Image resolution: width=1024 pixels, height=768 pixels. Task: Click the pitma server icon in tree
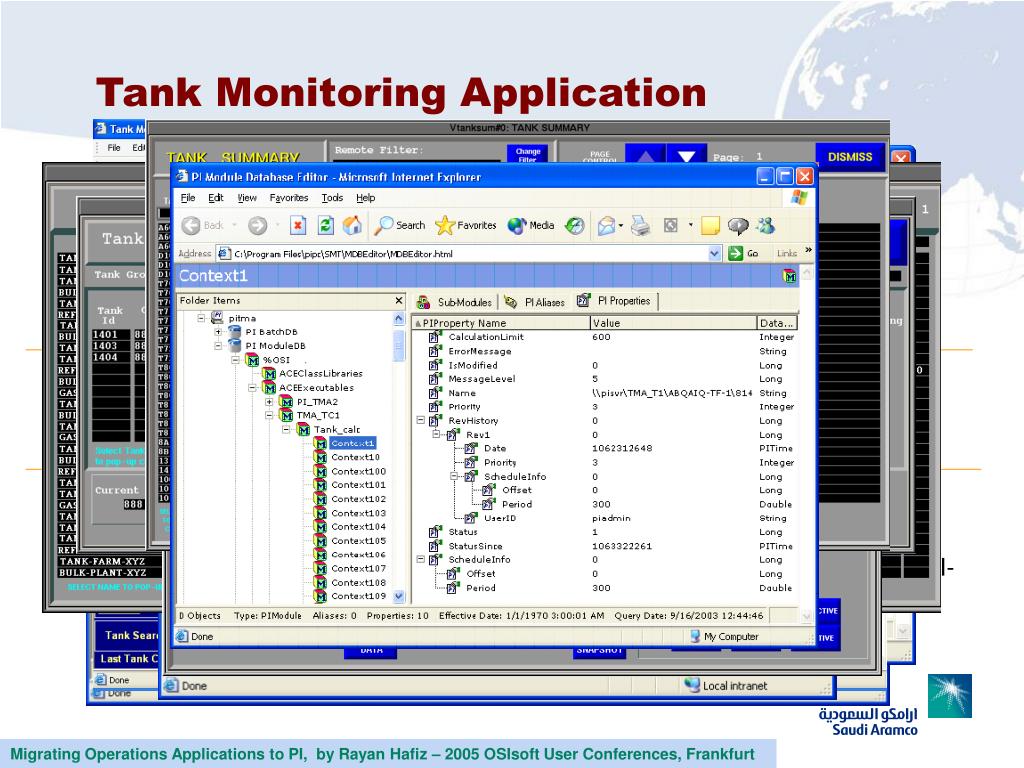tap(217, 318)
